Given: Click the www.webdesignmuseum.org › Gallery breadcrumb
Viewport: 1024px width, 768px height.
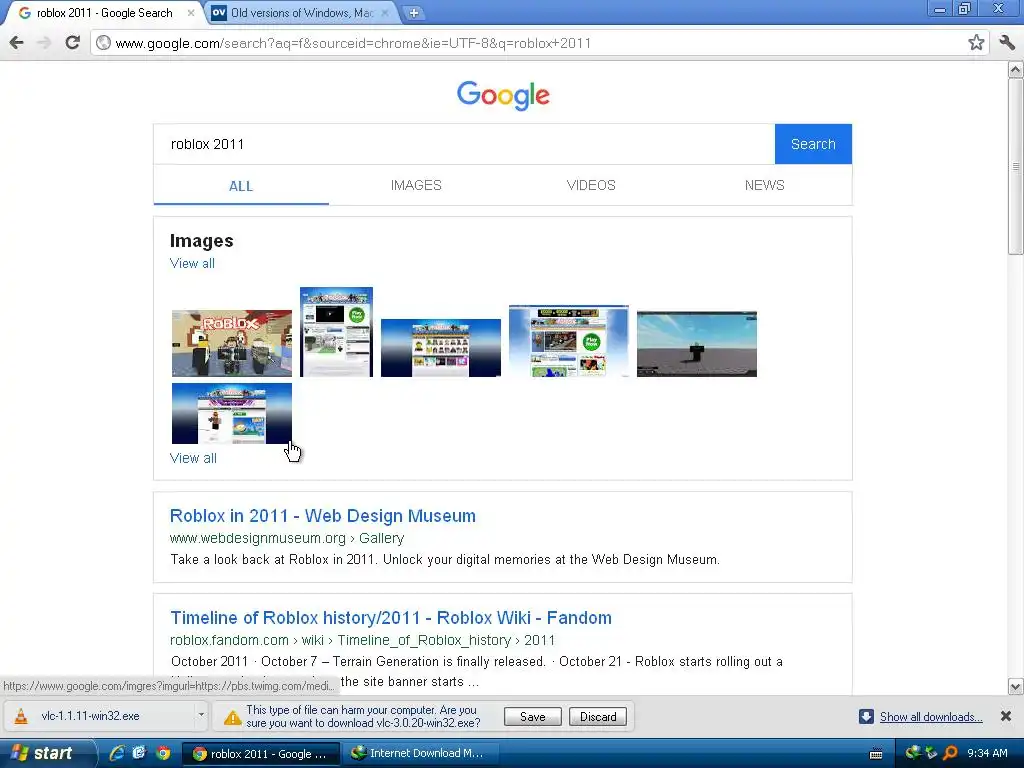Looking at the screenshot, I should (x=287, y=538).
